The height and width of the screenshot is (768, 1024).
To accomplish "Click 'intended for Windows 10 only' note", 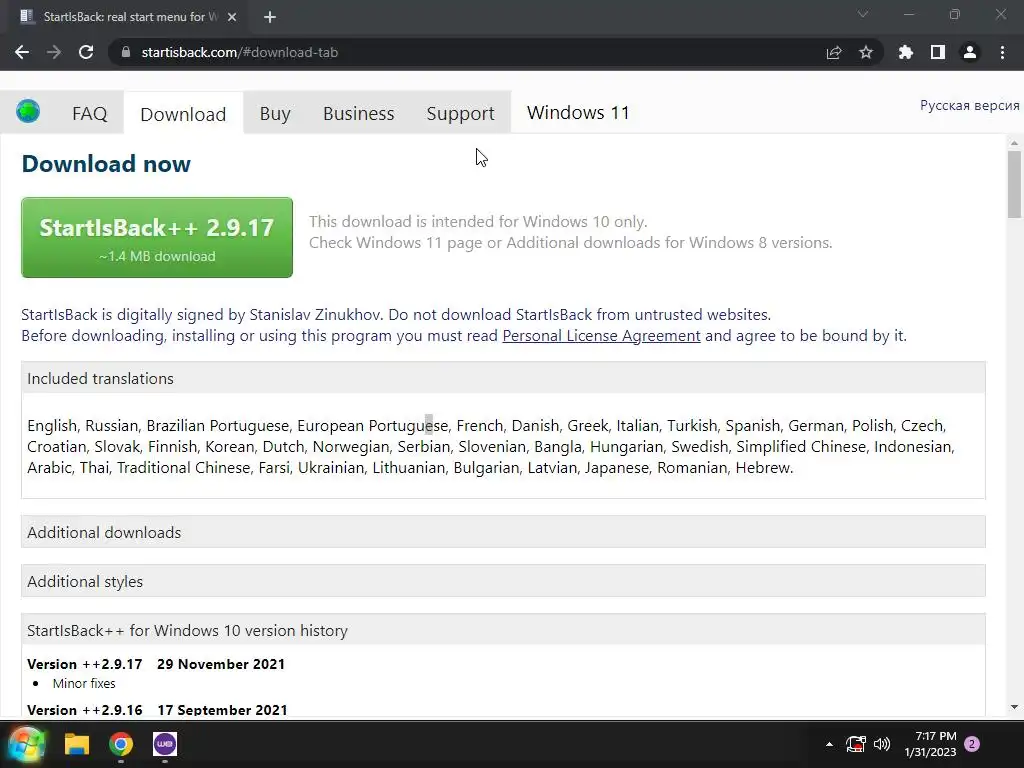I will (478, 221).
